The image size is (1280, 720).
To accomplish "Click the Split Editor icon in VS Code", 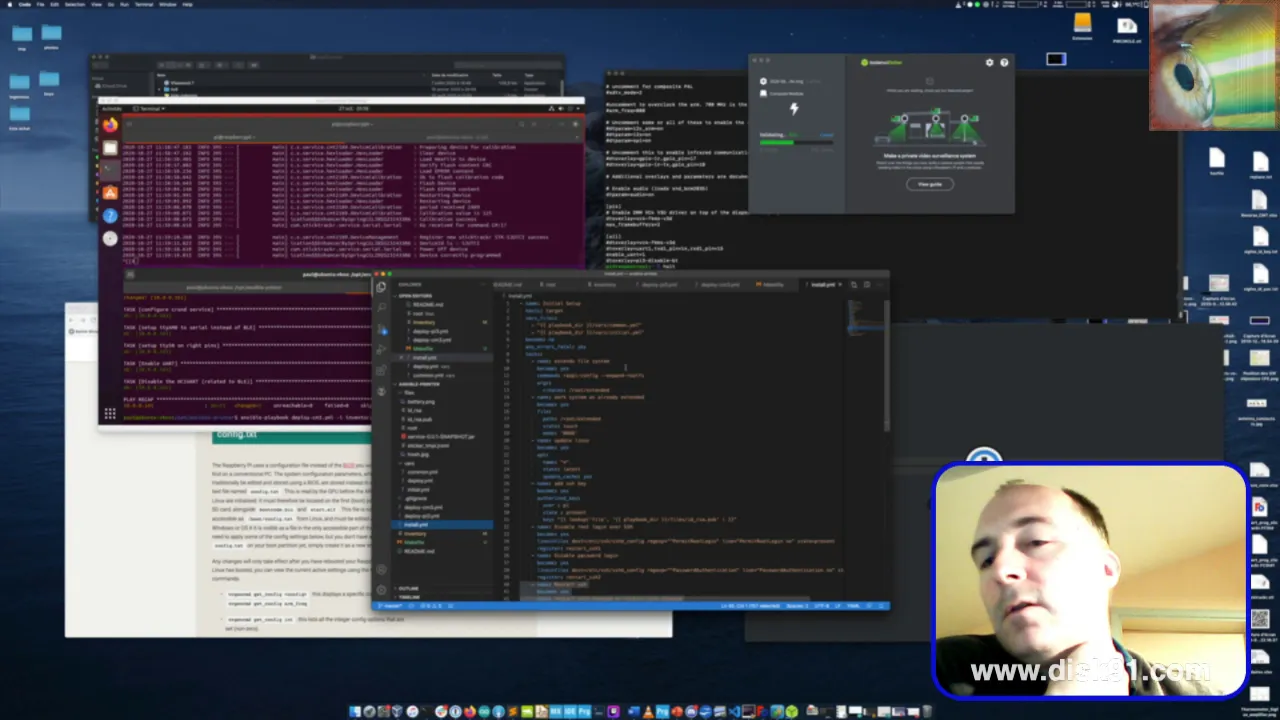I will tap(867, 284).
